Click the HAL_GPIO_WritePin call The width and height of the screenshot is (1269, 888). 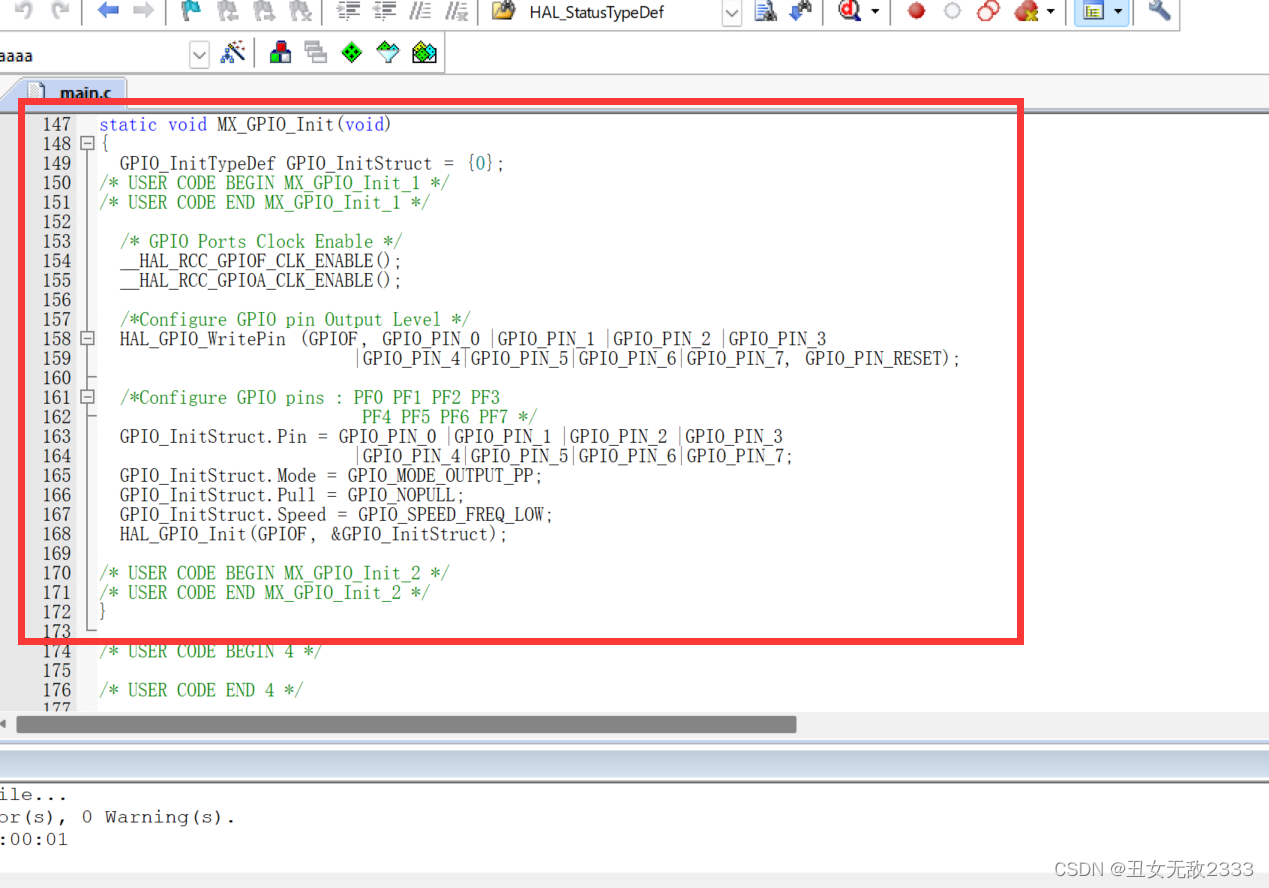point(202,339)
